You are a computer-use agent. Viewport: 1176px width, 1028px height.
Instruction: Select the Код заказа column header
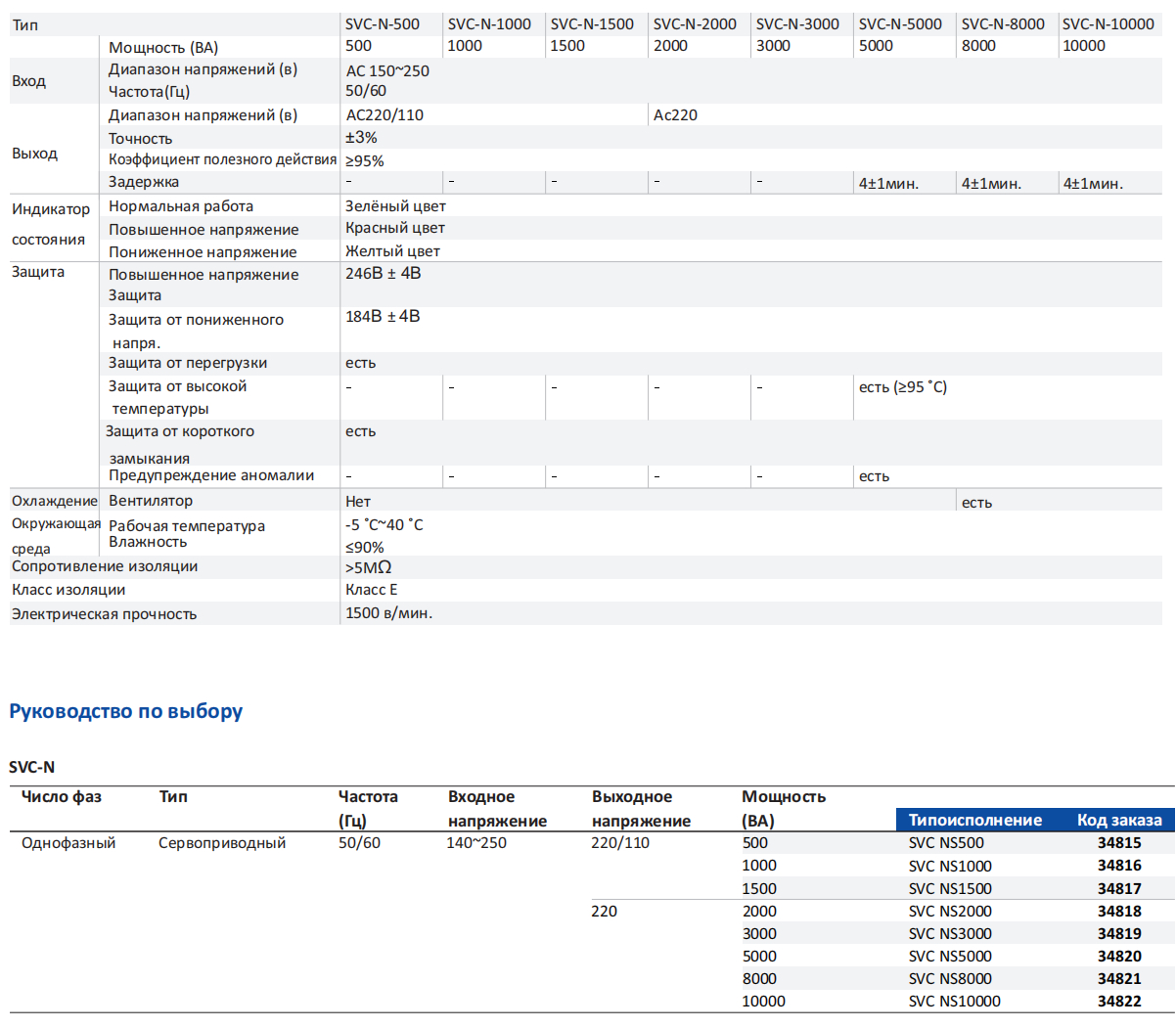coord(1119,820)
